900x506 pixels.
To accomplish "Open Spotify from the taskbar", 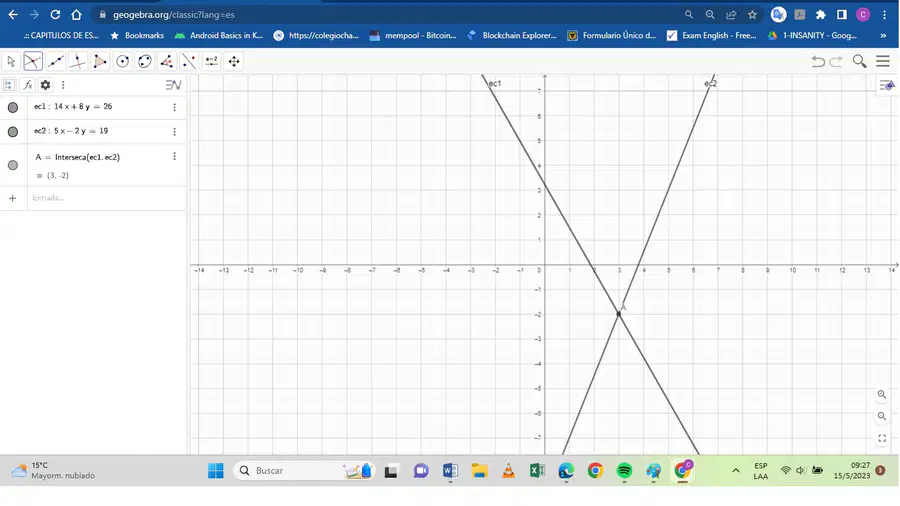I will click(x=624, y=471).
